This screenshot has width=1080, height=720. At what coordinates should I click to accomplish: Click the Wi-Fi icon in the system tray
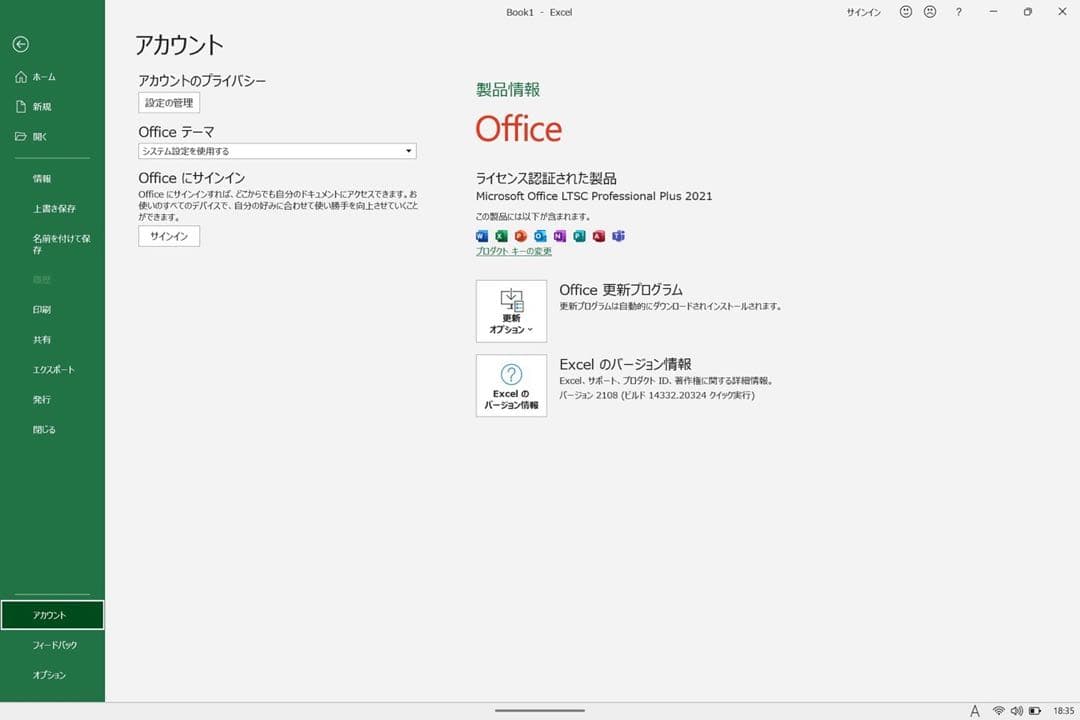tap(999, 708)
